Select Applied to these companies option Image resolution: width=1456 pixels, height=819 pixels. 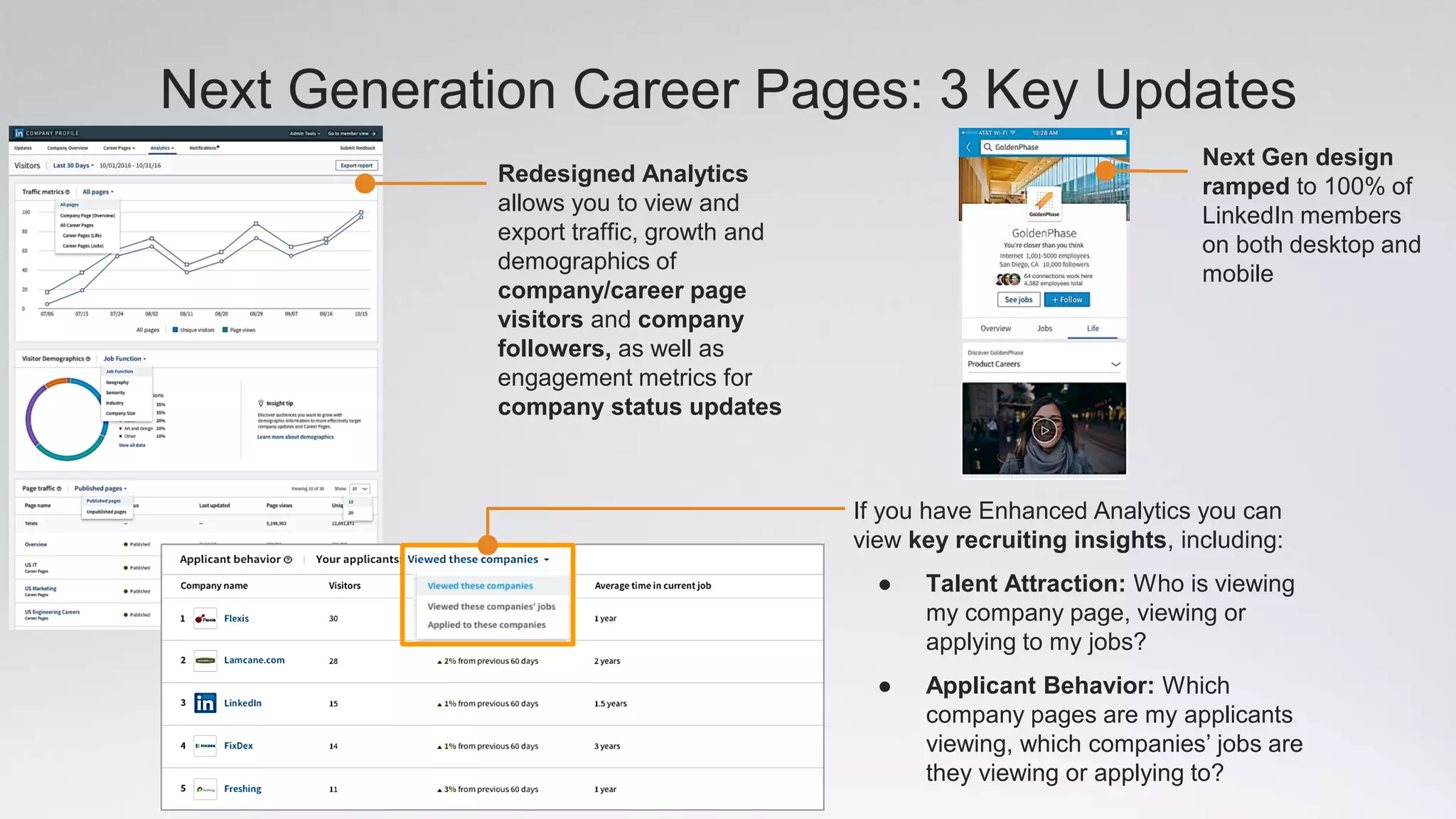coord(486,625)
